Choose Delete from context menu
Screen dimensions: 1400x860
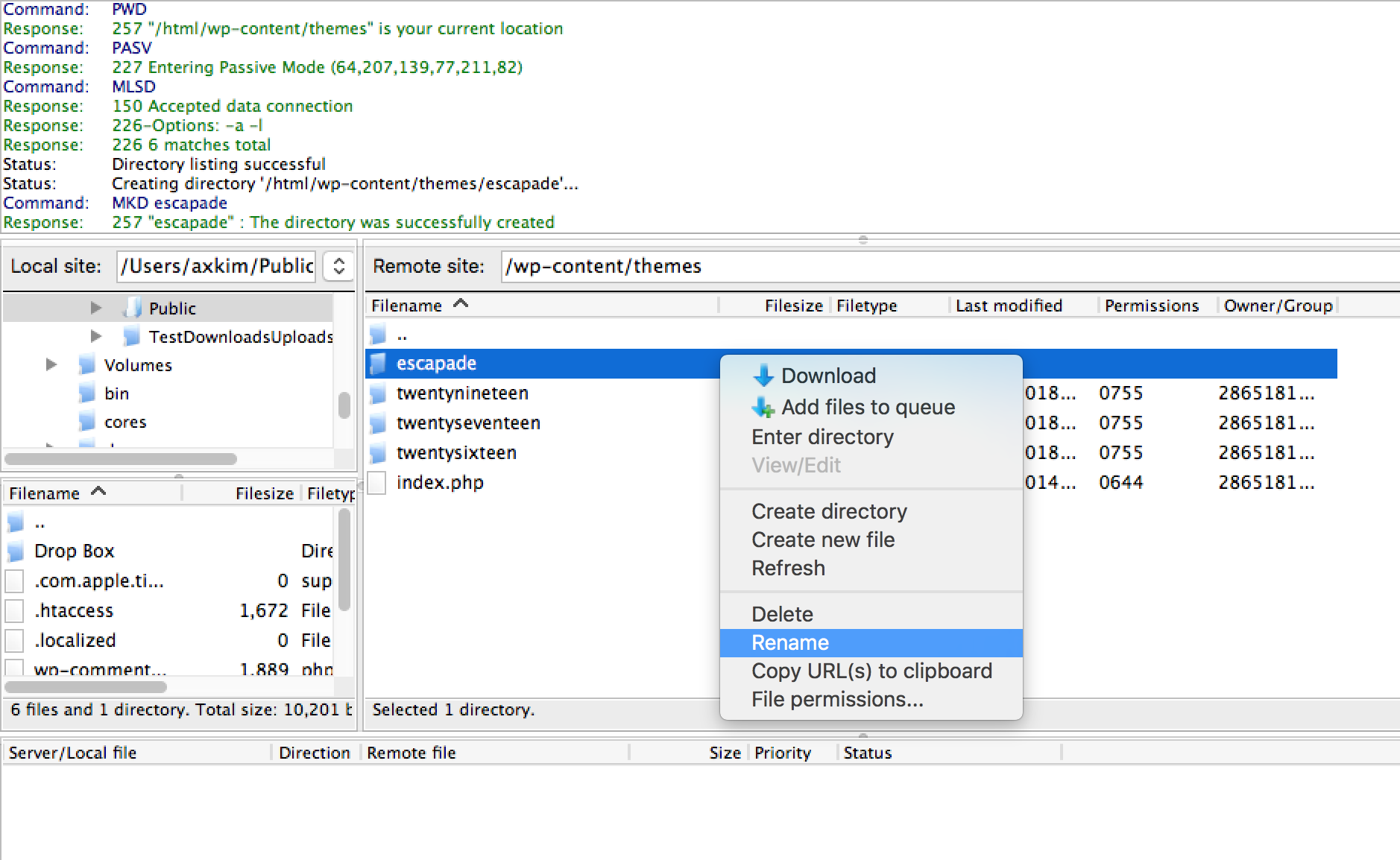871,614
